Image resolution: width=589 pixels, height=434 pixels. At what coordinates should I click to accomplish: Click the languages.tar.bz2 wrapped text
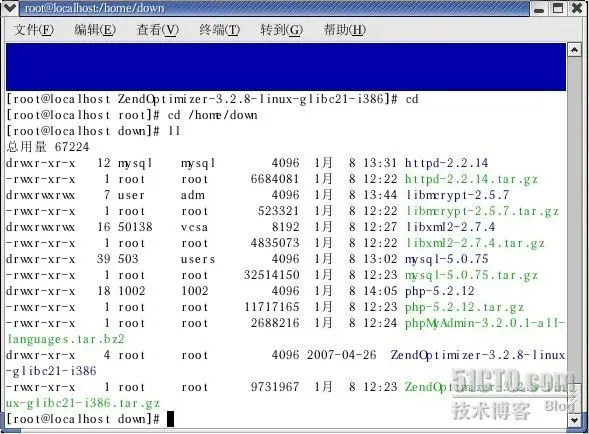click(x=66, y=339)
